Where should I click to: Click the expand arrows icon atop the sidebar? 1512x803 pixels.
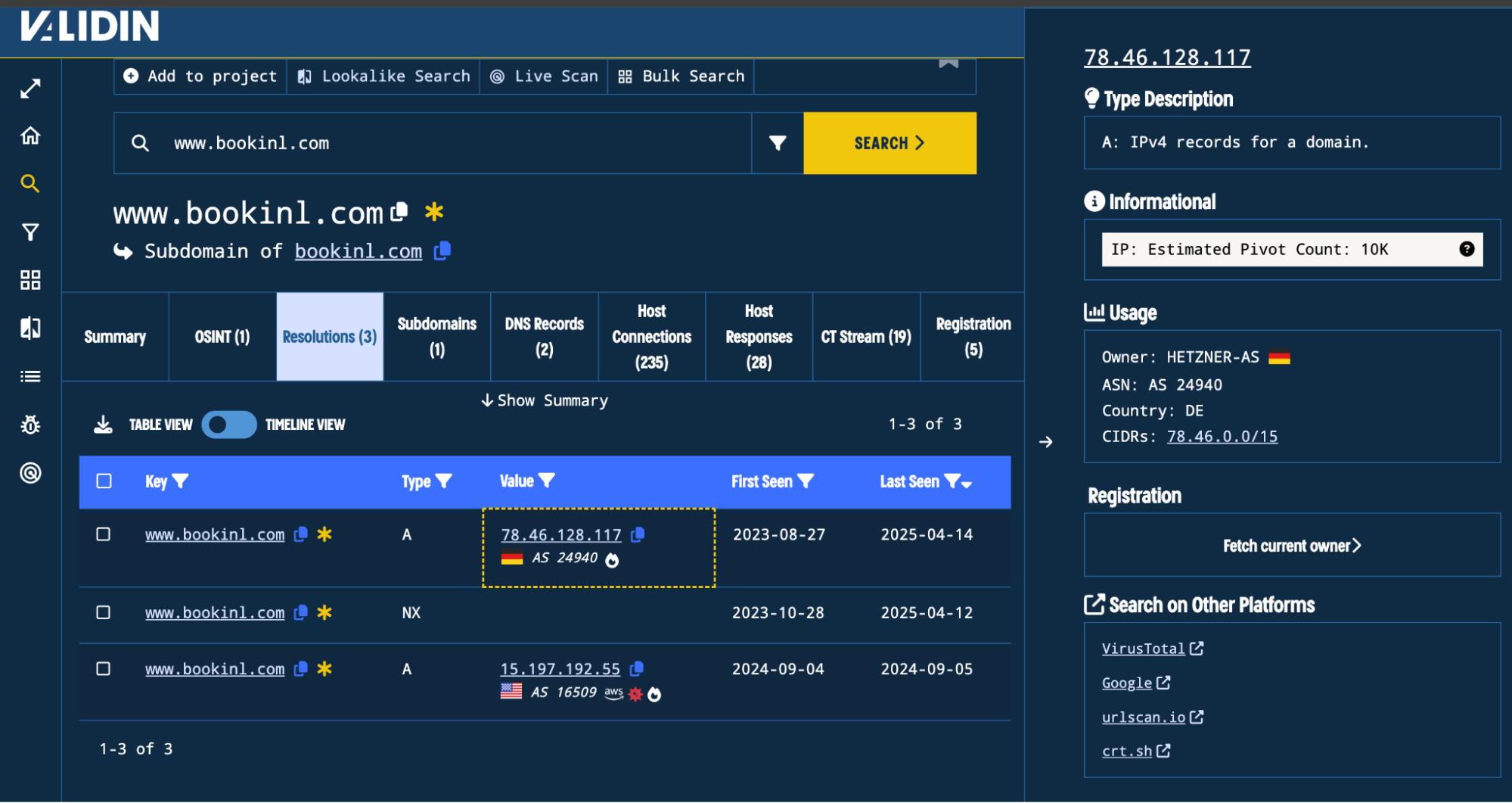pos(30,88)
